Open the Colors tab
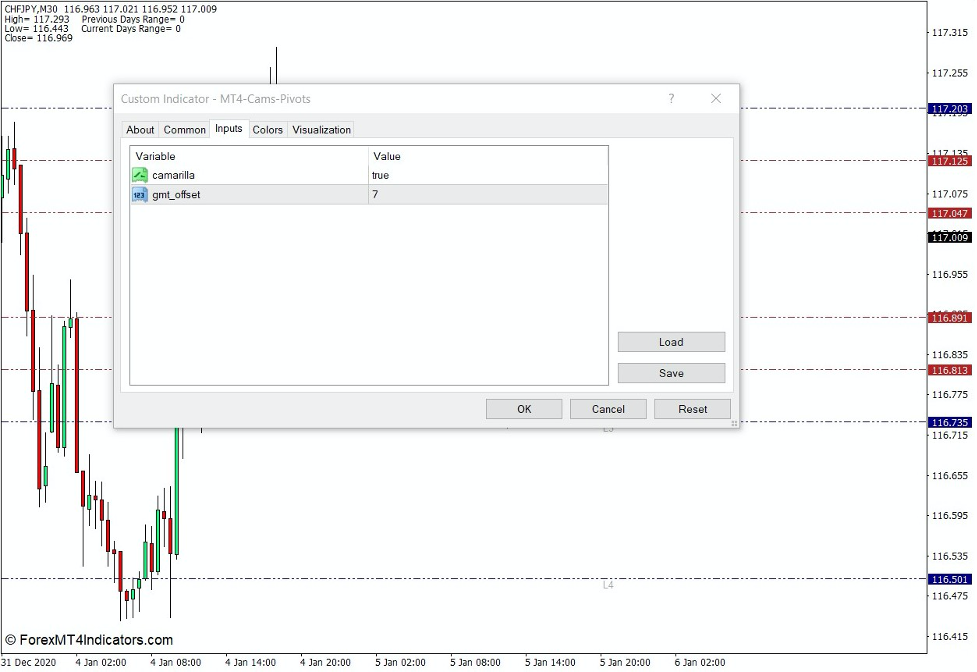Image resolution: width=977 pixels, height=672 pixels. (x=267, y=129)
